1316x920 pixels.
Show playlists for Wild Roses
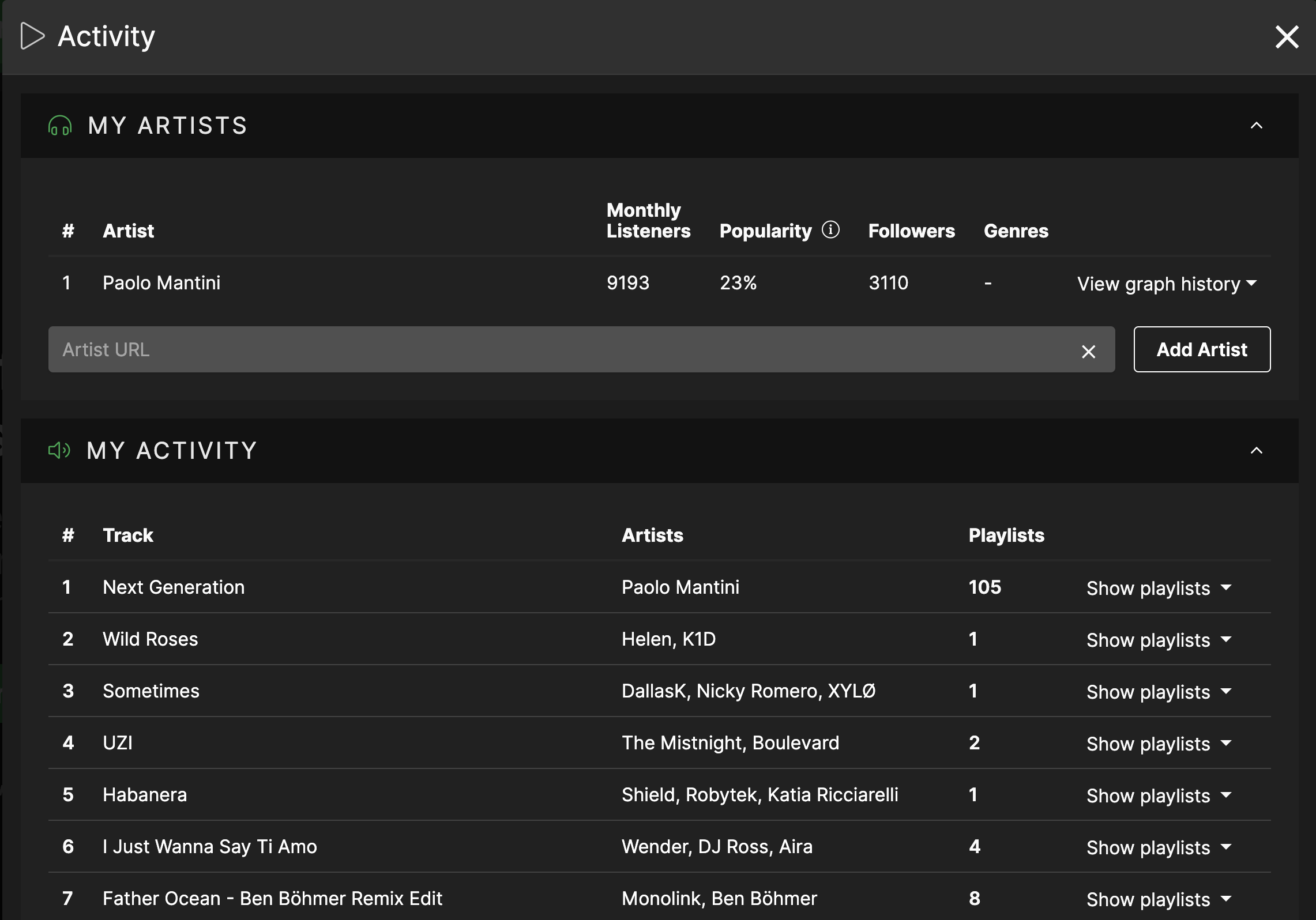[1159, 640]
